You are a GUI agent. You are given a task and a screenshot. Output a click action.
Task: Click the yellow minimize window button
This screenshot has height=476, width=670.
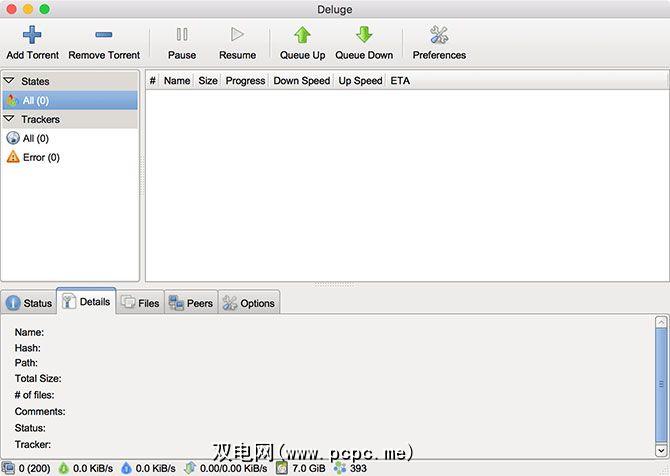[x=28, y=9]
